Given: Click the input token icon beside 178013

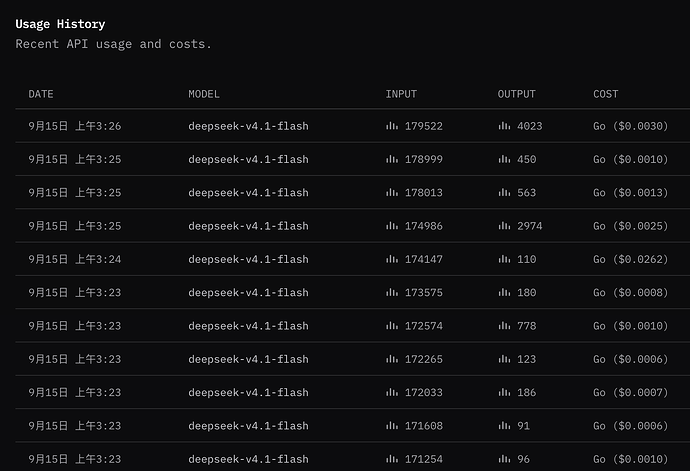Looking at the screenshot, I should [392, 192].
